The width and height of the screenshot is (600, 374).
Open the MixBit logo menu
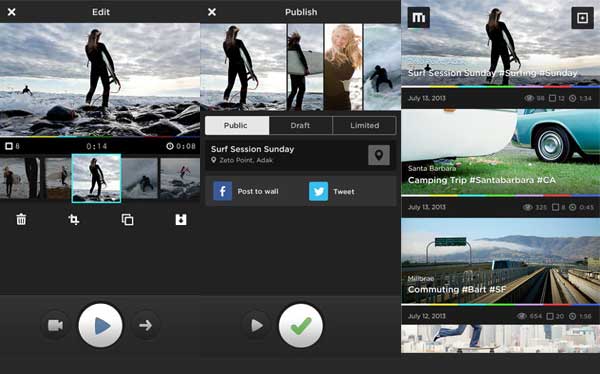[x=419, y=17]
